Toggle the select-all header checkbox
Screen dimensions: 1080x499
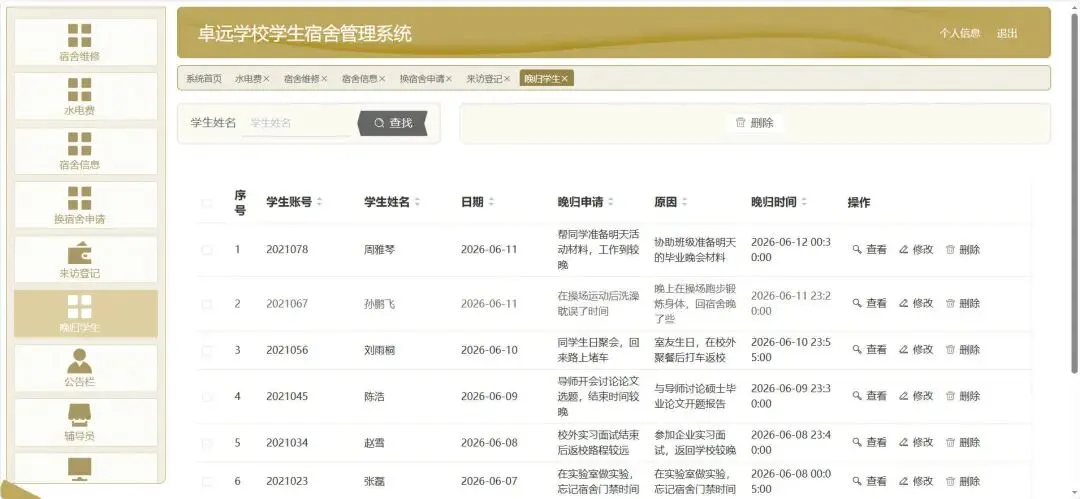point(207,203)
